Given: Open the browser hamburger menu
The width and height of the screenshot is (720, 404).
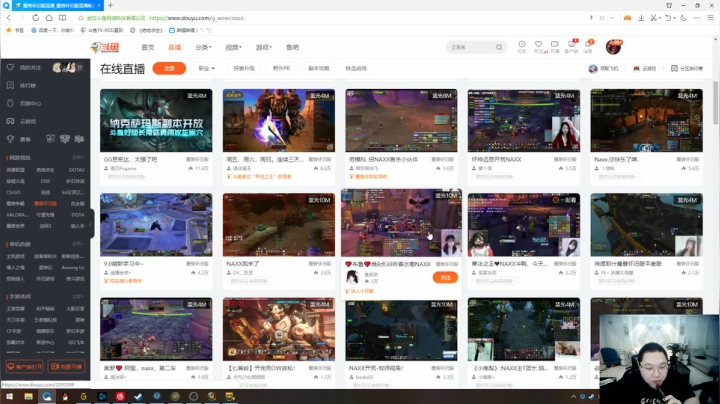Looking at the screenshot, I should (x=710, y=18).
